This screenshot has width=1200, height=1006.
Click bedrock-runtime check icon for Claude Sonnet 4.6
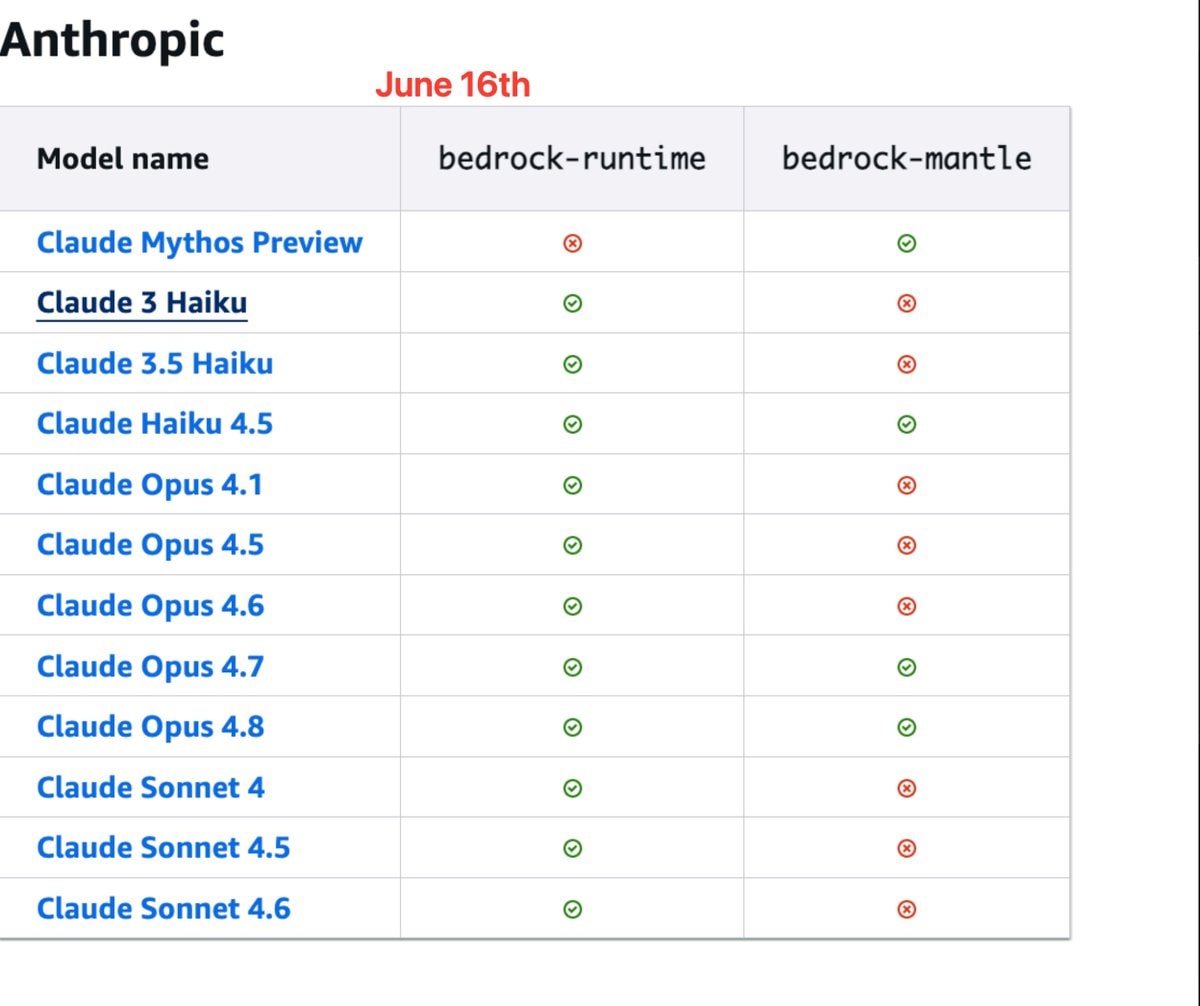pos(572,909)
